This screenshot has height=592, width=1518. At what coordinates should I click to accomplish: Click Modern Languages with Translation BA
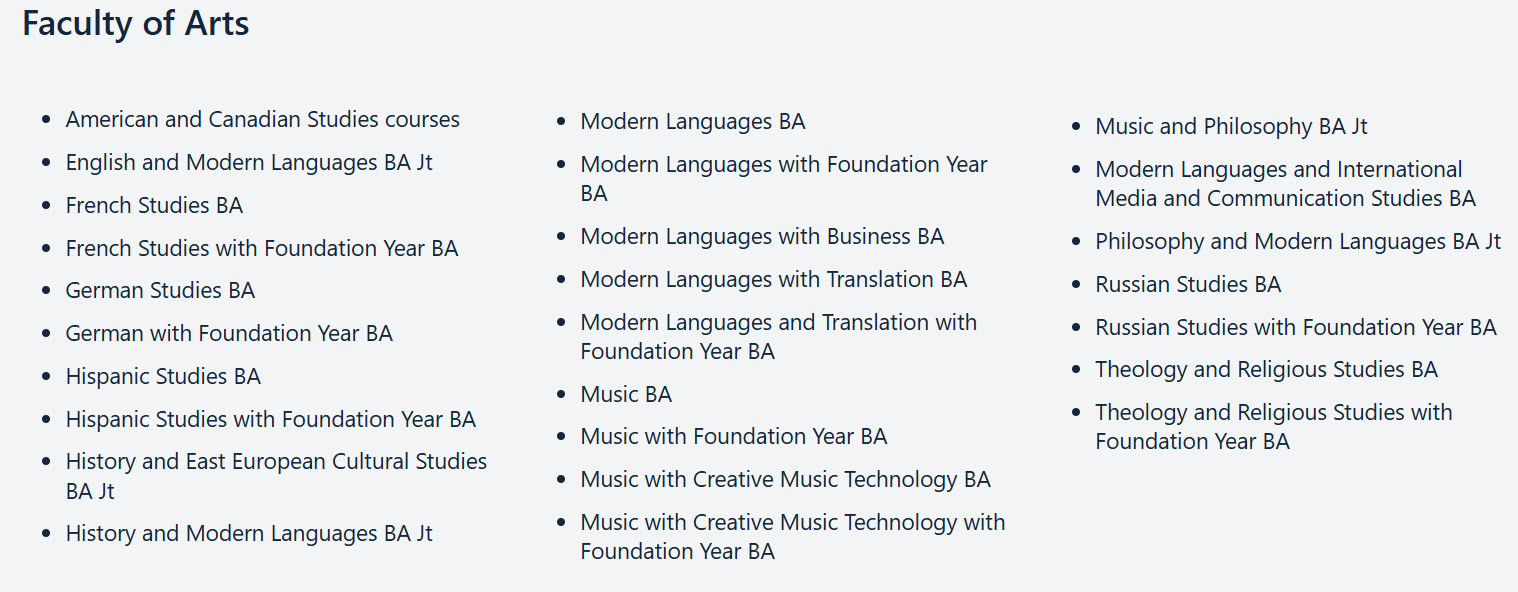(x=774, y=280)
